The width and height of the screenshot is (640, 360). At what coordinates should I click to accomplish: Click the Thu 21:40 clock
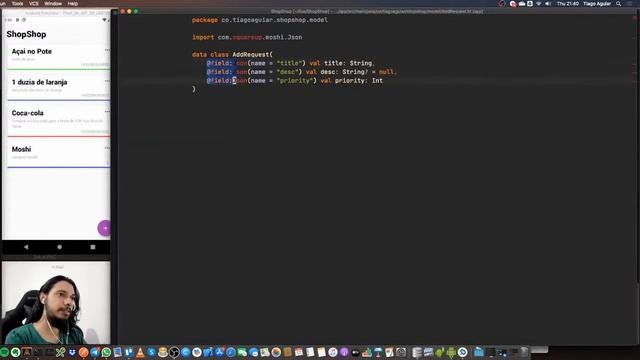568,4
